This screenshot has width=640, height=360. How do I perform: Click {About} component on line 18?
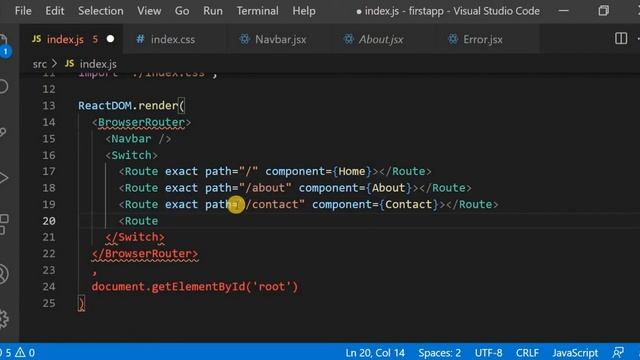tap(388, 188)
